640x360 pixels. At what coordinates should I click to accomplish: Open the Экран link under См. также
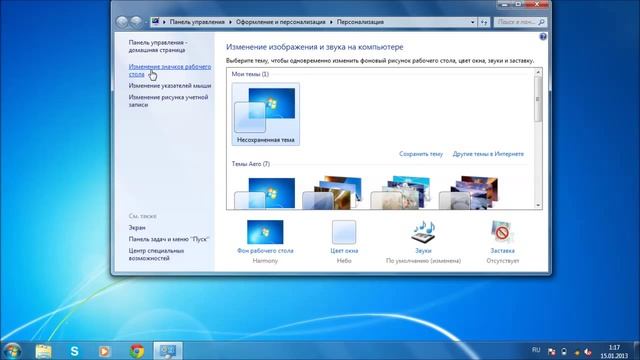137,228
